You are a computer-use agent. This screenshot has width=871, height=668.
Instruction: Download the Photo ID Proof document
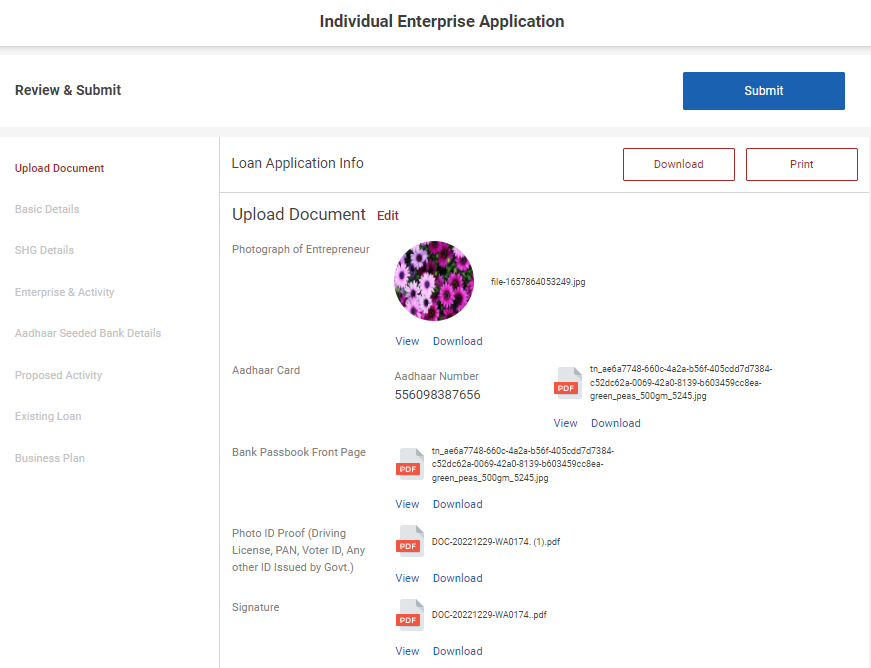457,578
